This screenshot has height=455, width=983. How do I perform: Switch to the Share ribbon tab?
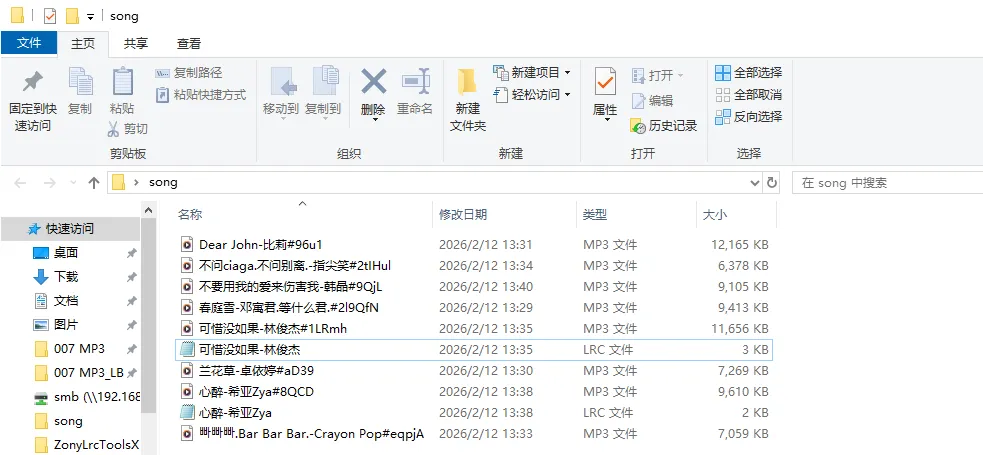(136, 44)
